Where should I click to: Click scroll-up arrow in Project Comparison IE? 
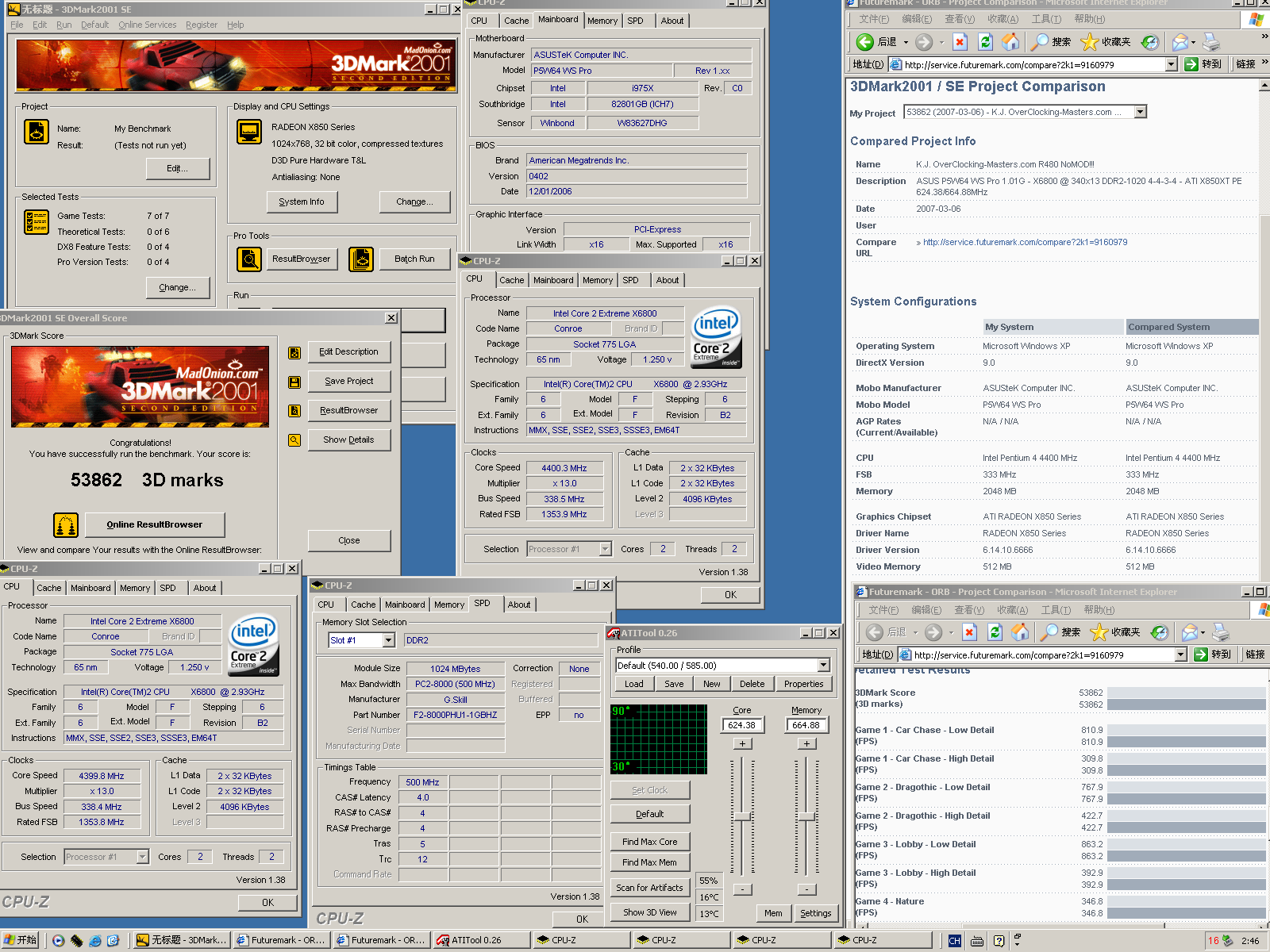coord(1264,85)
